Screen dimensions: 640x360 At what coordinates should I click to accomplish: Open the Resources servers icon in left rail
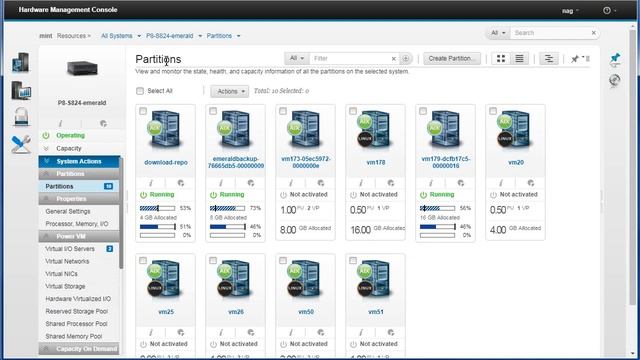tap(21, 63)
